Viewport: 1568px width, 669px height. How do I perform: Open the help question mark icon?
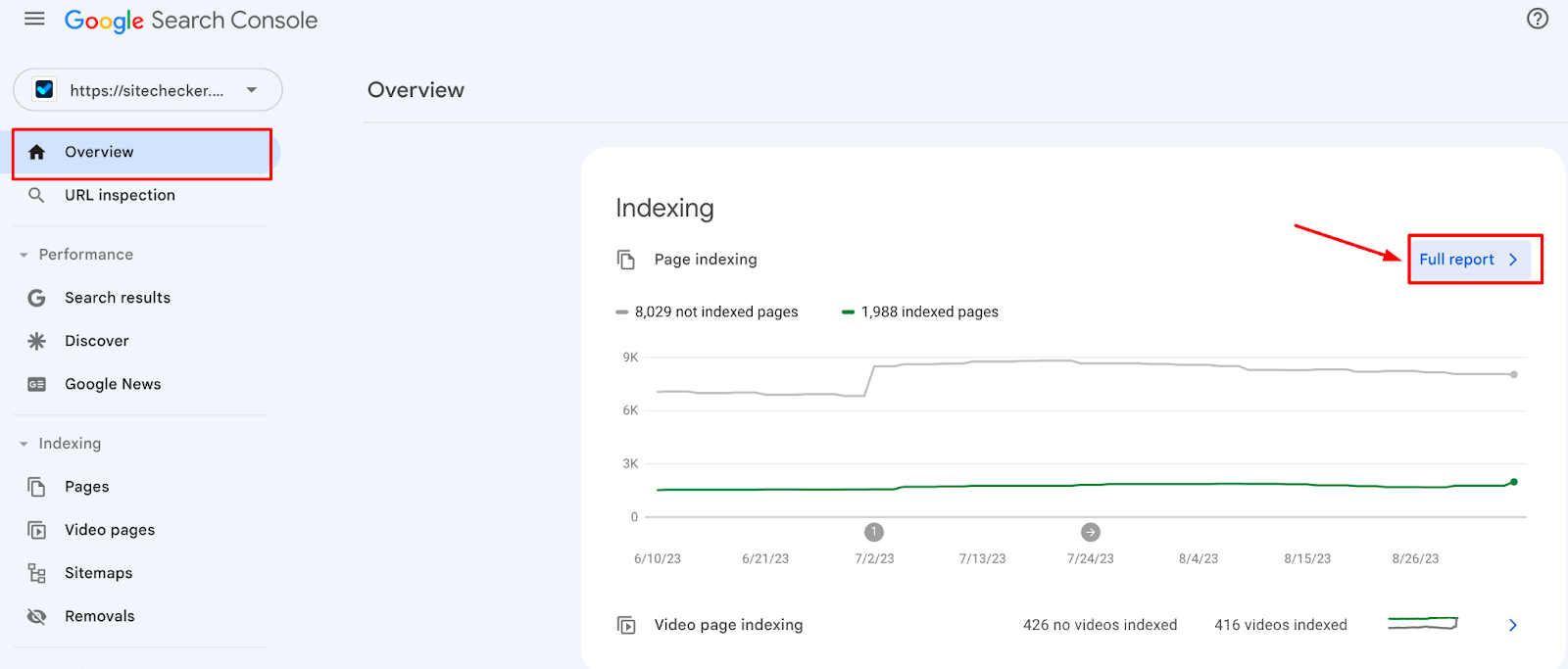1538,19
